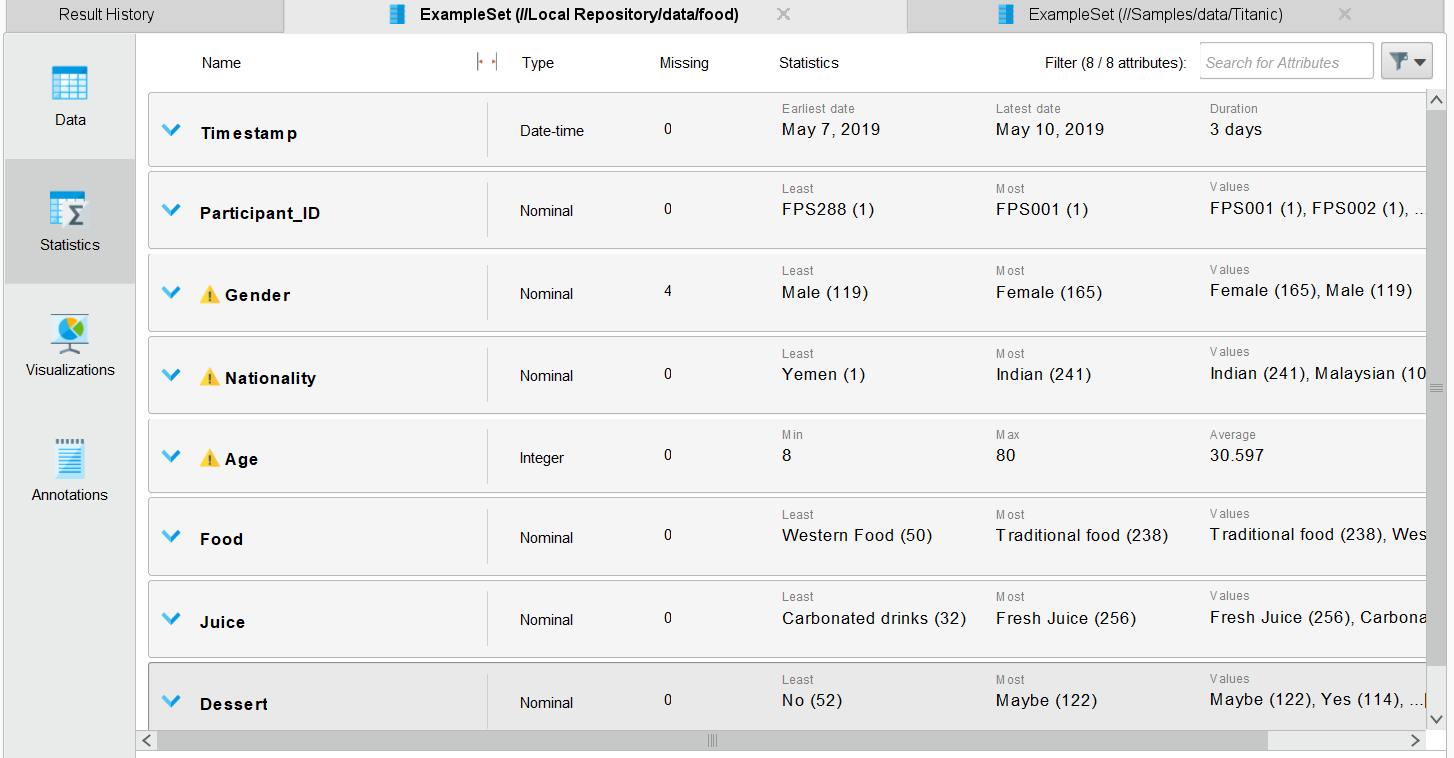The image size is (1454, 758).
Task: Expand the Food attribute row
Action: pos(171,537)
